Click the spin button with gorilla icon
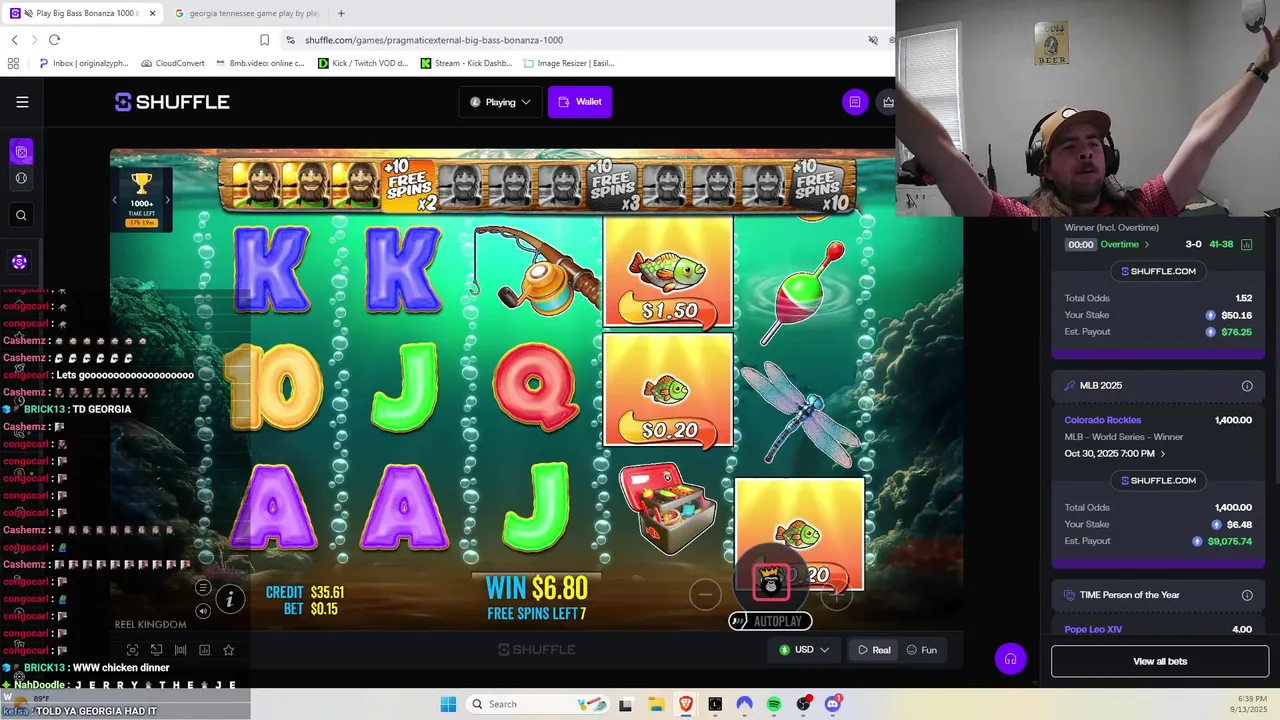Viewport: 1280px width, 720px height. tap(771, 583)
